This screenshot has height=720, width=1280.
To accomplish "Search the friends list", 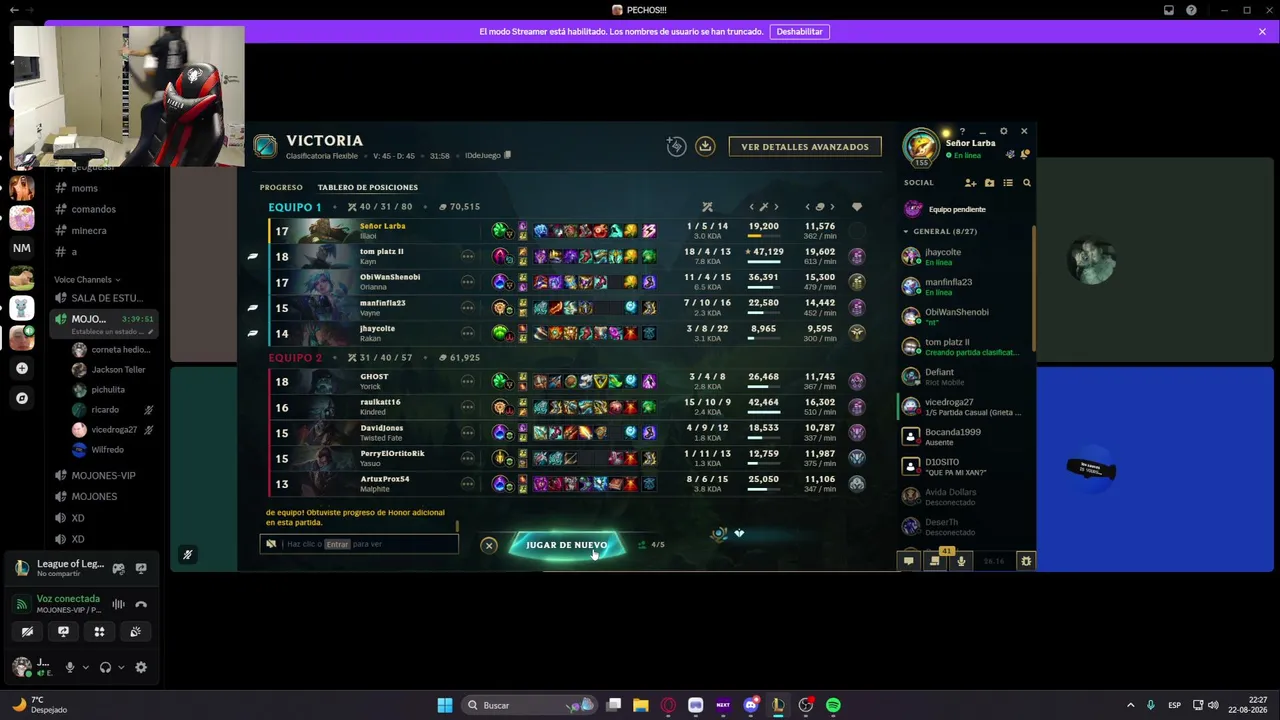I will [1026, 183].
